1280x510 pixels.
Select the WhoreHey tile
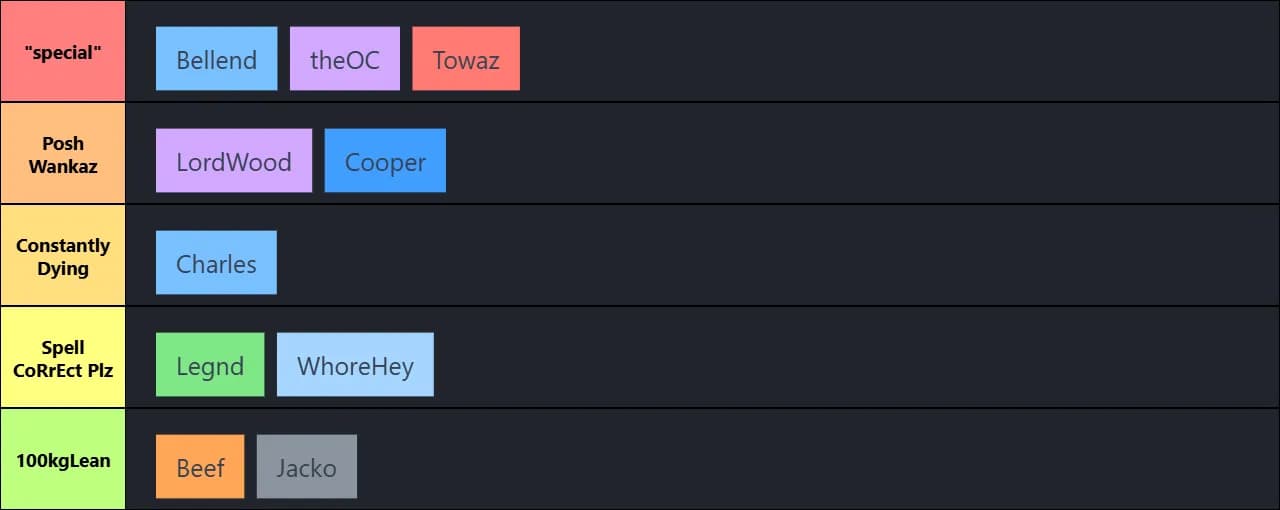click(x=355, y=365)
